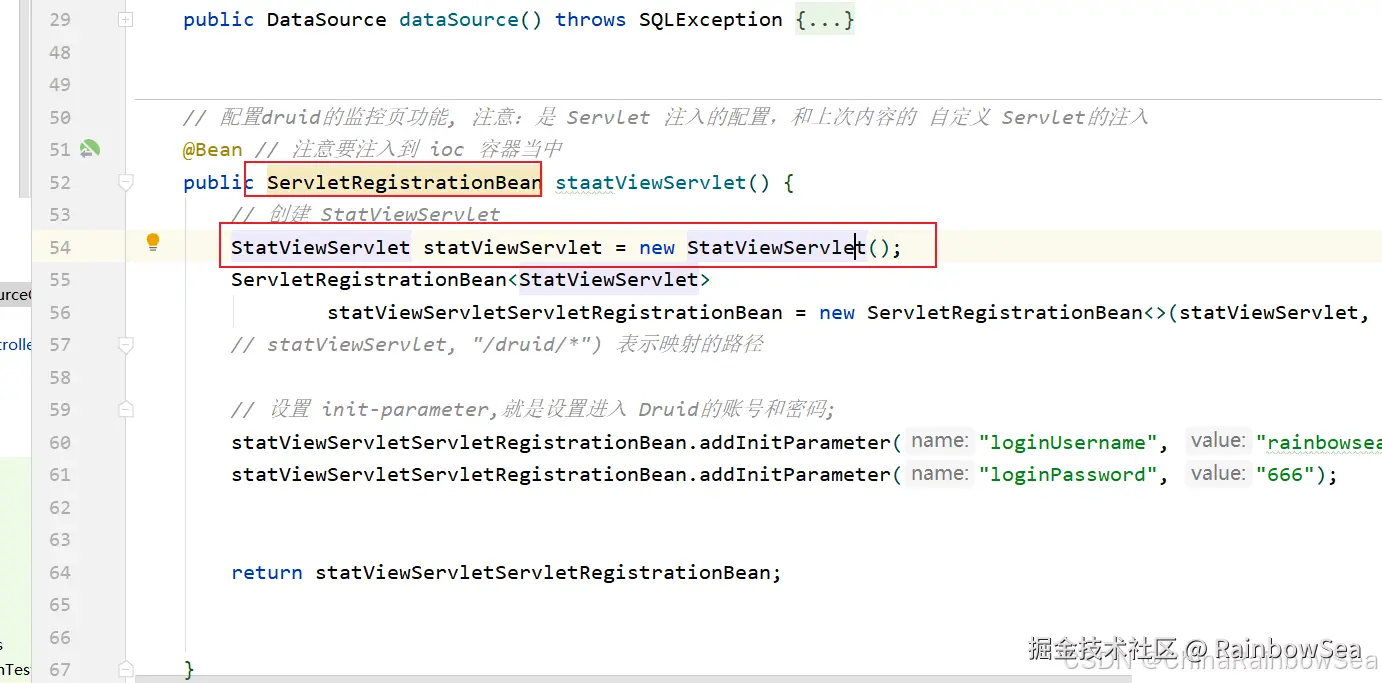The width and height of the screenshot is (1382, 683).
Task: Click line number 54 in the gutter
Action: (x=60, y=247)
